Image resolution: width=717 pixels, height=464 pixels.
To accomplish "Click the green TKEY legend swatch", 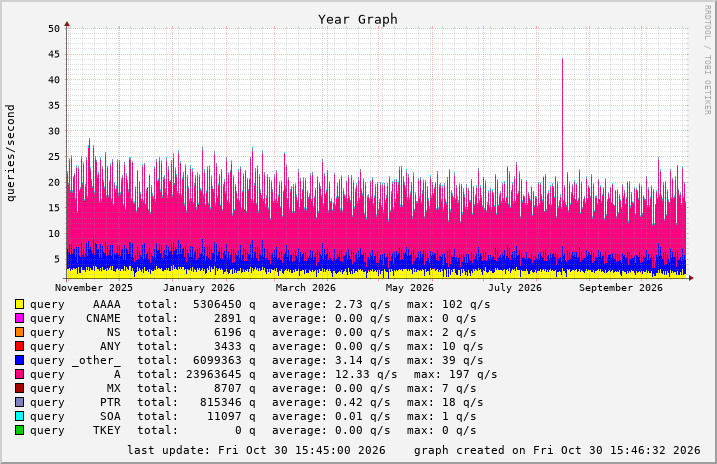I will point(19,430).
